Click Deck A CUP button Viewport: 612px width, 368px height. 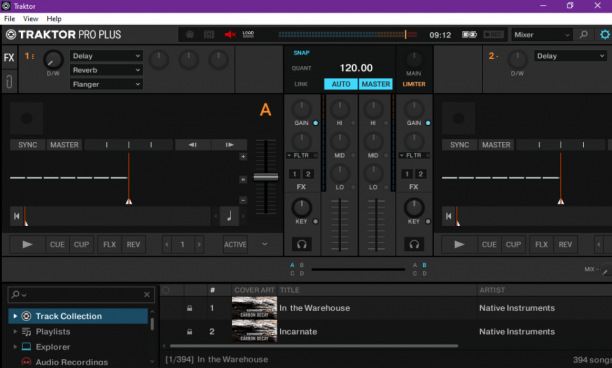(x=81, y=244)
